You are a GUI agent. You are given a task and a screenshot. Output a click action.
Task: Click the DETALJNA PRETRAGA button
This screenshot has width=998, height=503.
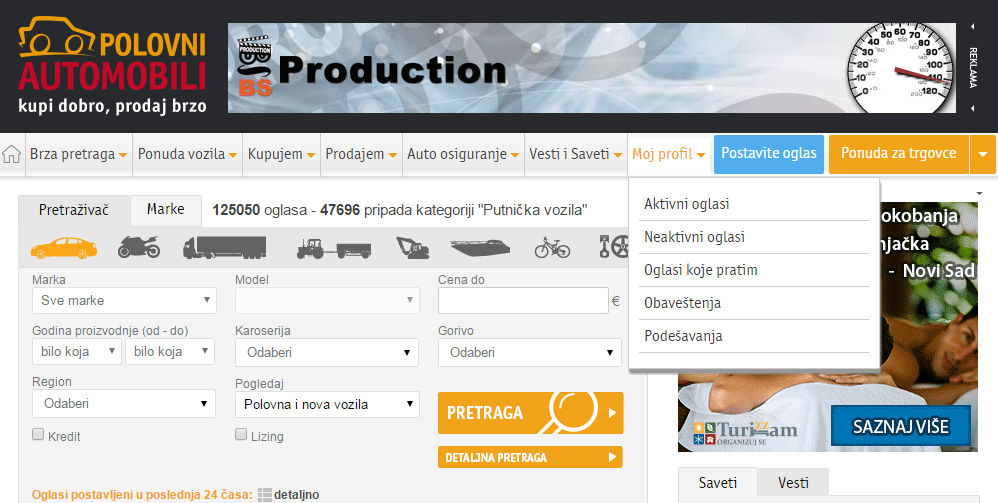click(530, 457)
